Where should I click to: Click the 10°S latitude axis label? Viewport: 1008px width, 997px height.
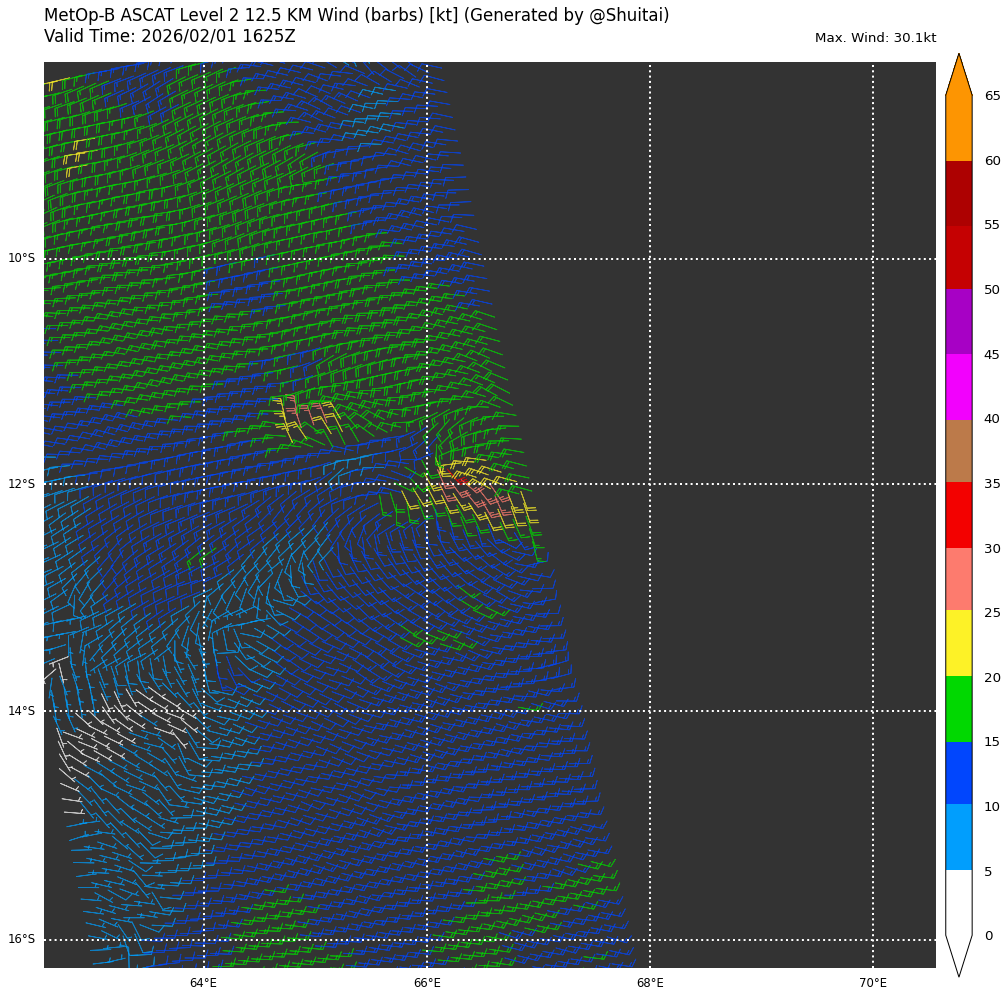21,258
